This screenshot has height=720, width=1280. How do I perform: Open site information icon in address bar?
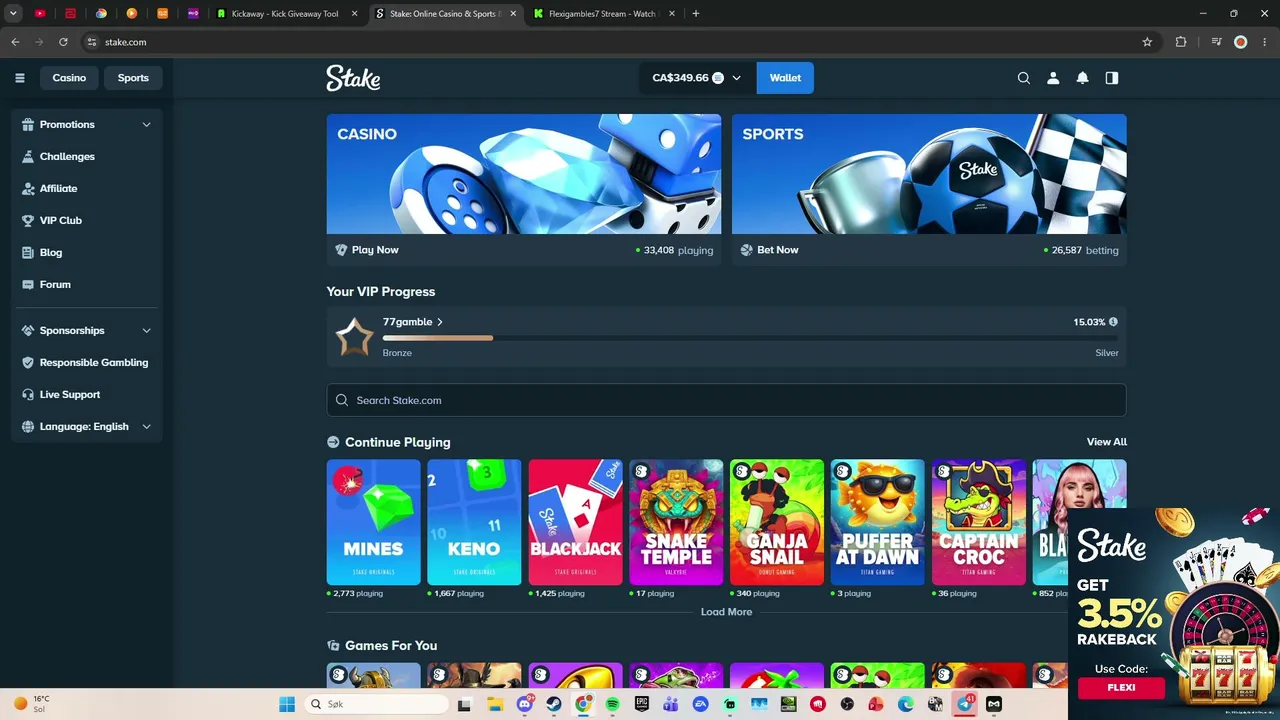tap(91, 42)
